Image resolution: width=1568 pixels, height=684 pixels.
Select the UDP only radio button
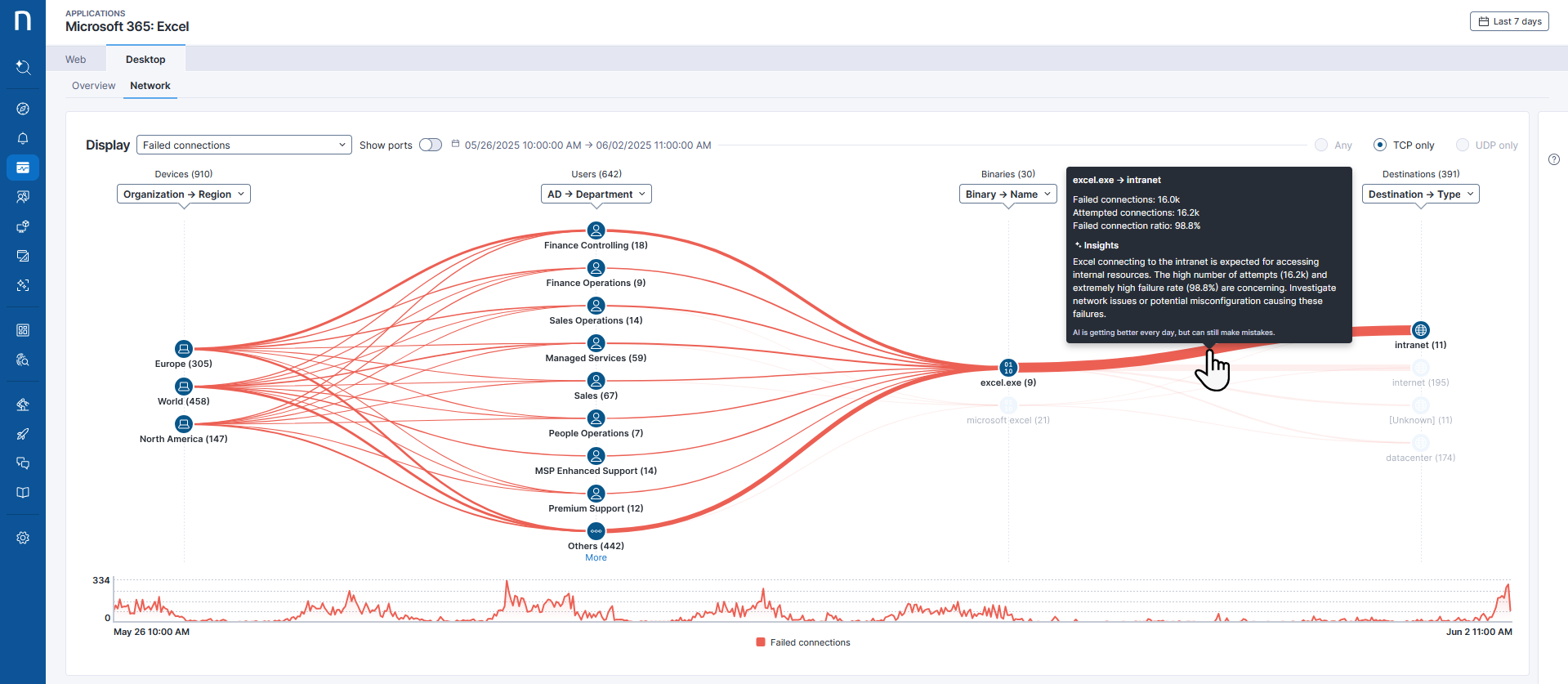pos(1463,145)
